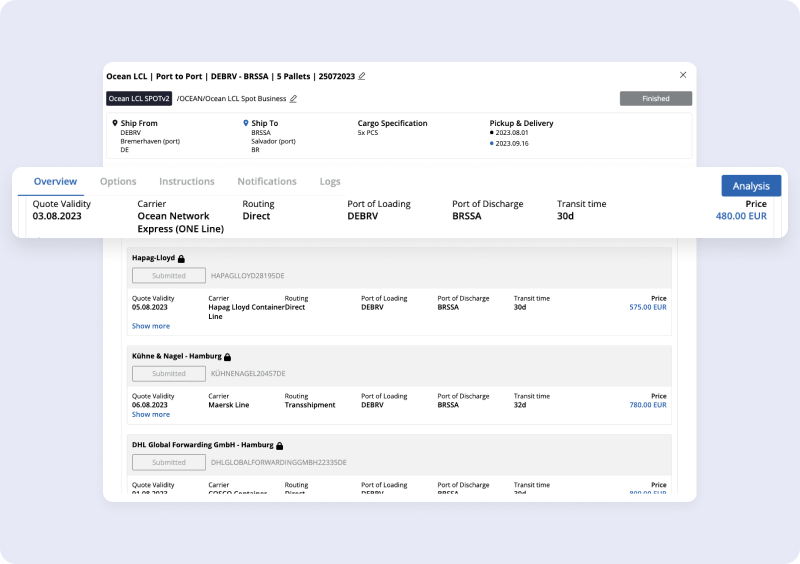Go to the Notifications tab
The height and width of the screenshot is (564, 800).
(x=267, y=181)
